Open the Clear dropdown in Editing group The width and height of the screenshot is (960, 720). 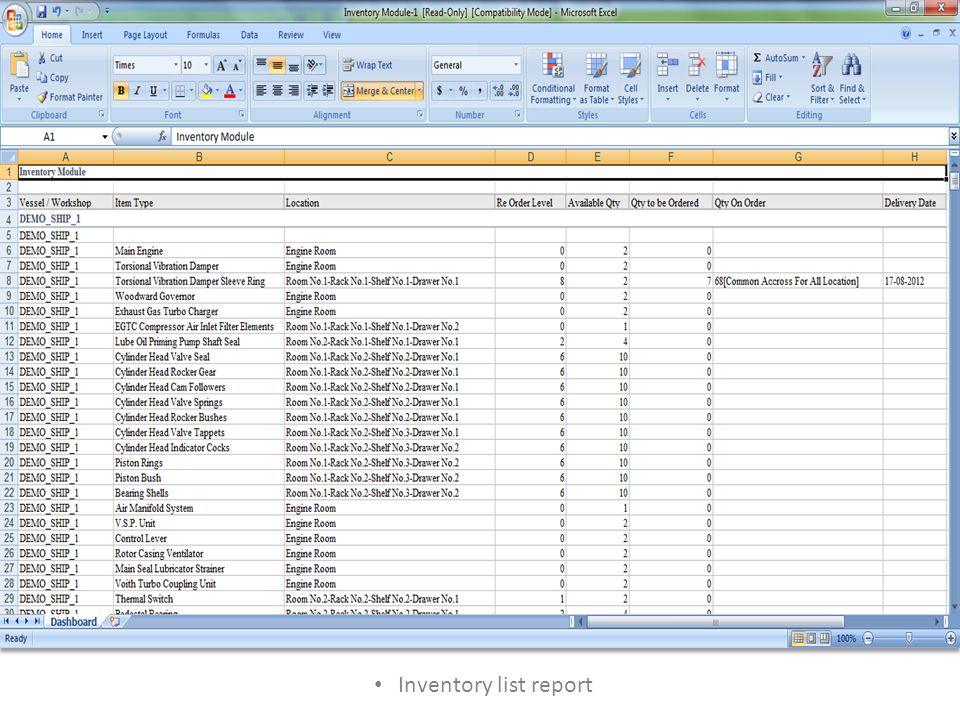coord(771,97)
